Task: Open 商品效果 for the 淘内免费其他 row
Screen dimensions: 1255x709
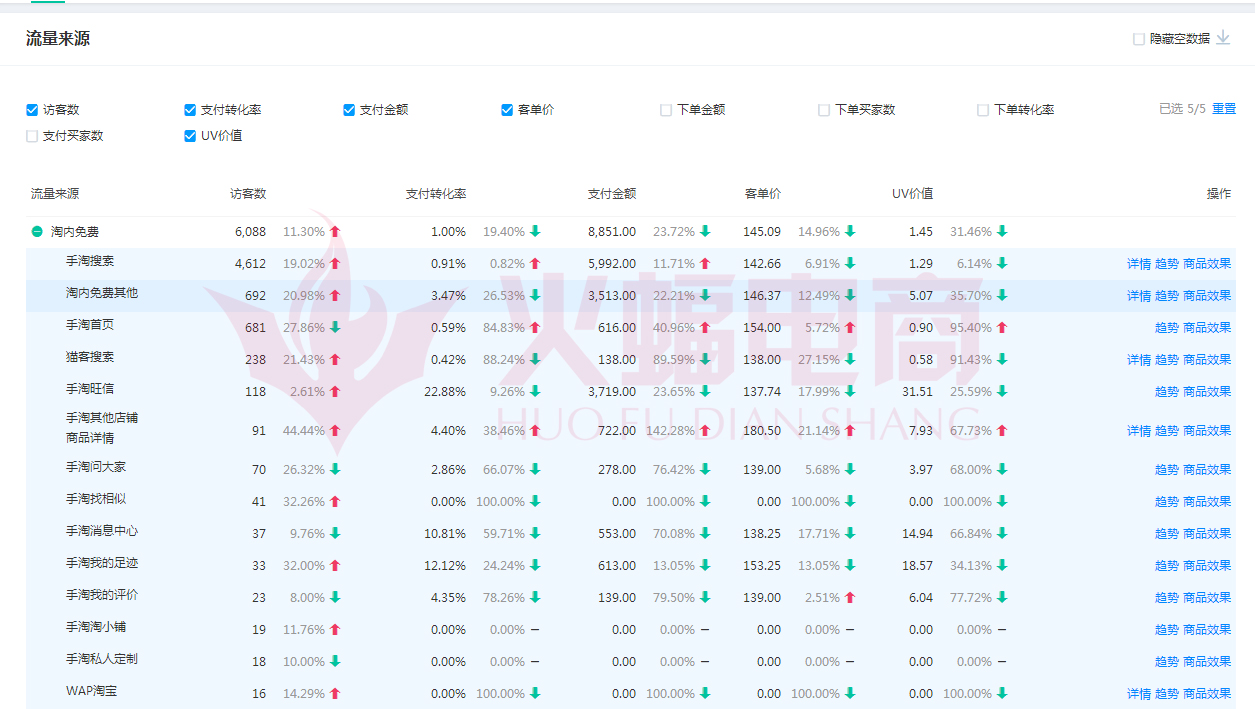Action: pyautogui.click(x=1207, y=296)
